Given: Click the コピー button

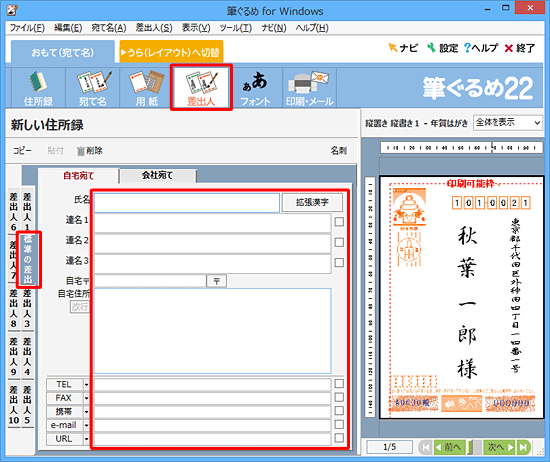Looking at the screenshot, I should pyautogui.click(x=22, y=151).
